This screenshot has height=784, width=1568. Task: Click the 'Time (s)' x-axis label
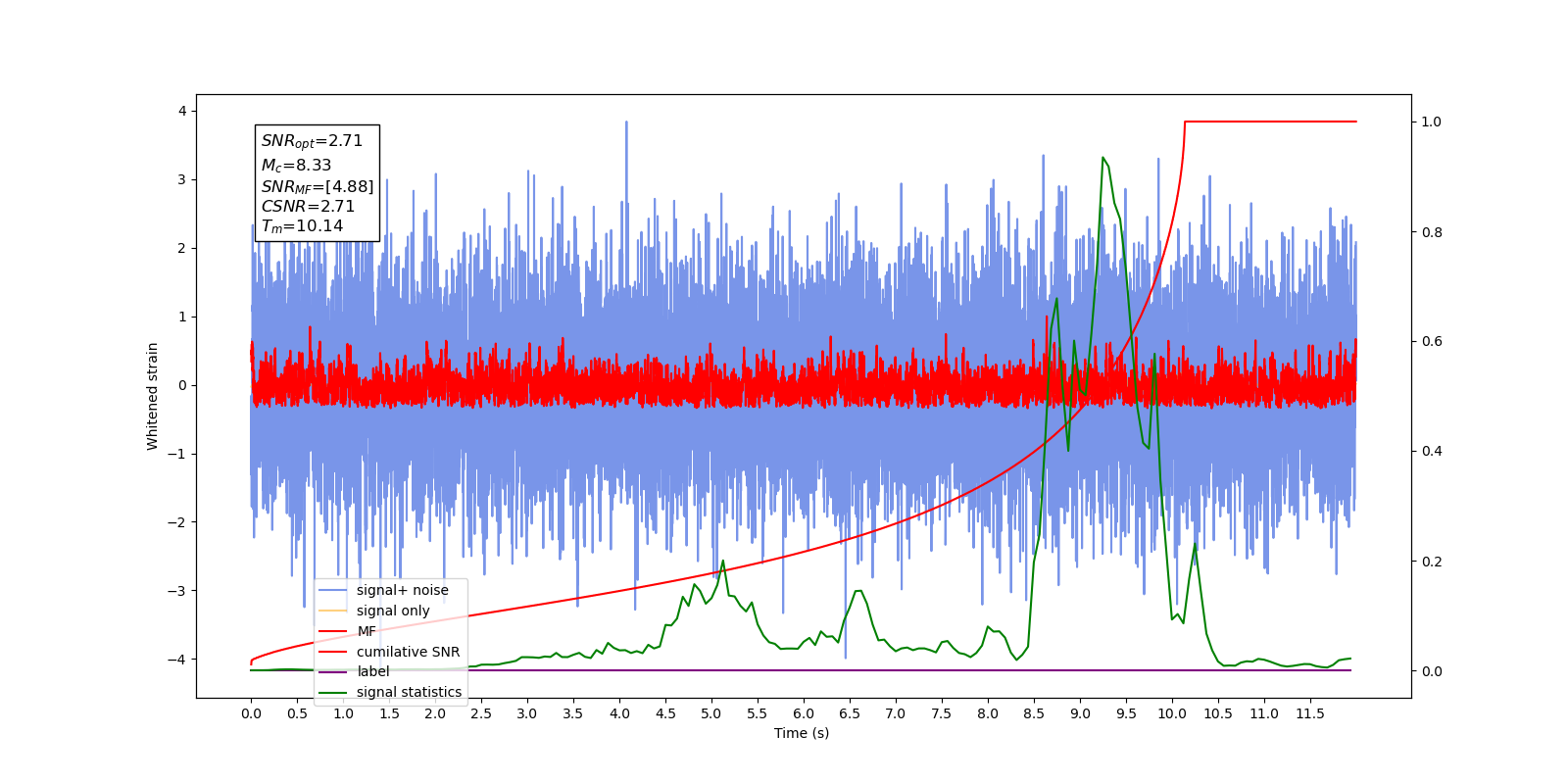[x=802, y=733]
